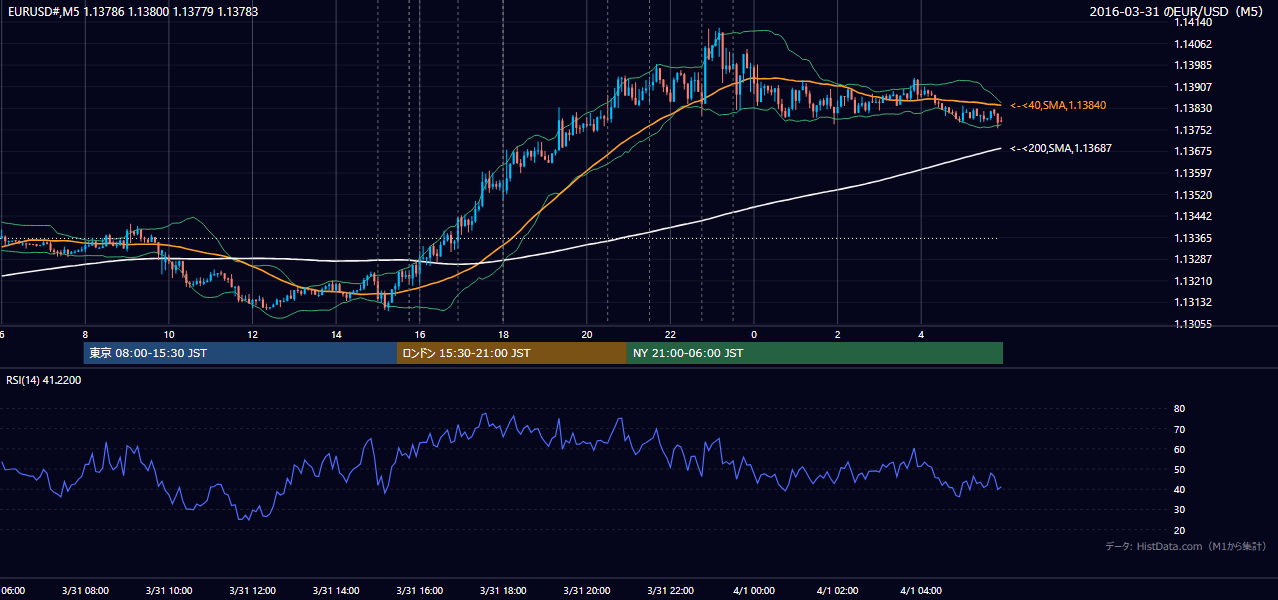Click RSI scale value 50

(x=1179, y=469)
